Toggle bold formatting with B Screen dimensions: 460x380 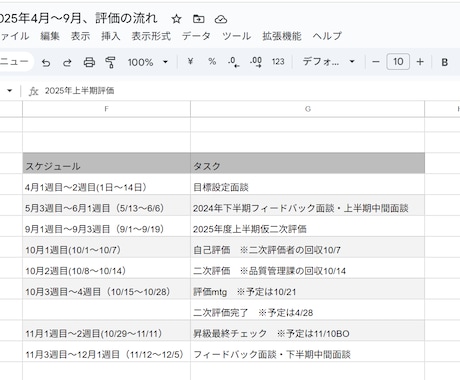[x=444, y=62]
